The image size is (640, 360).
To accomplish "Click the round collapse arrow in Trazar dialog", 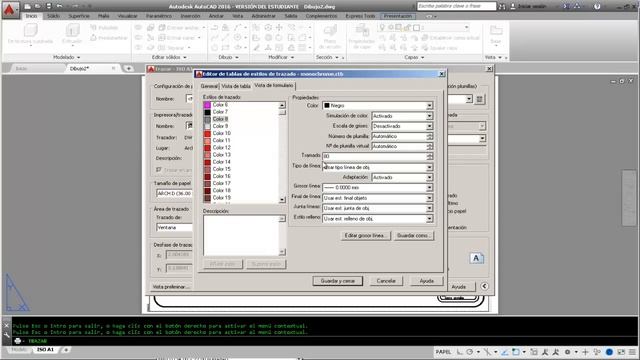I will tap(484, 286).
